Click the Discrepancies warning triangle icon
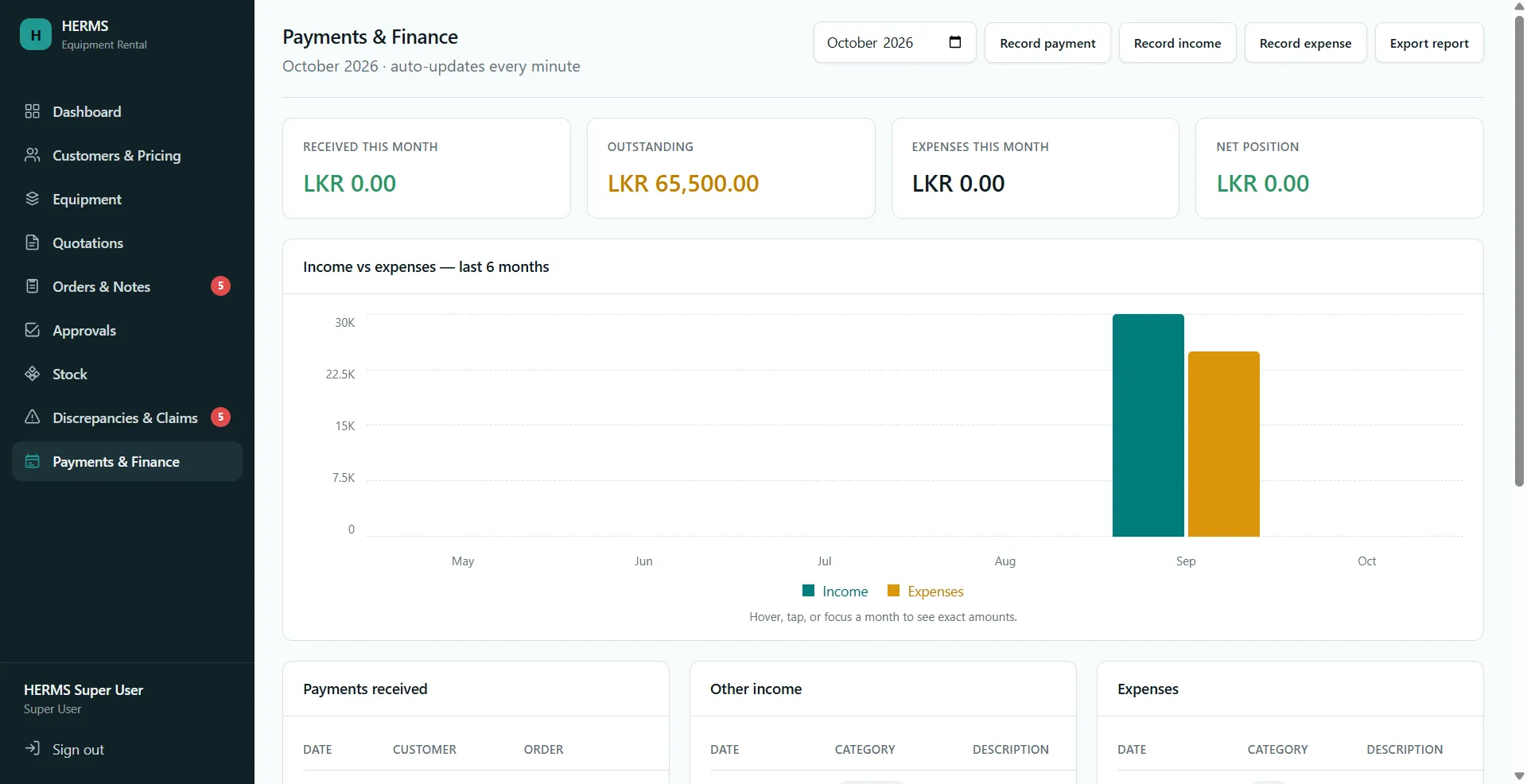This screenshot has width=1527, height=784. (33, 417)
